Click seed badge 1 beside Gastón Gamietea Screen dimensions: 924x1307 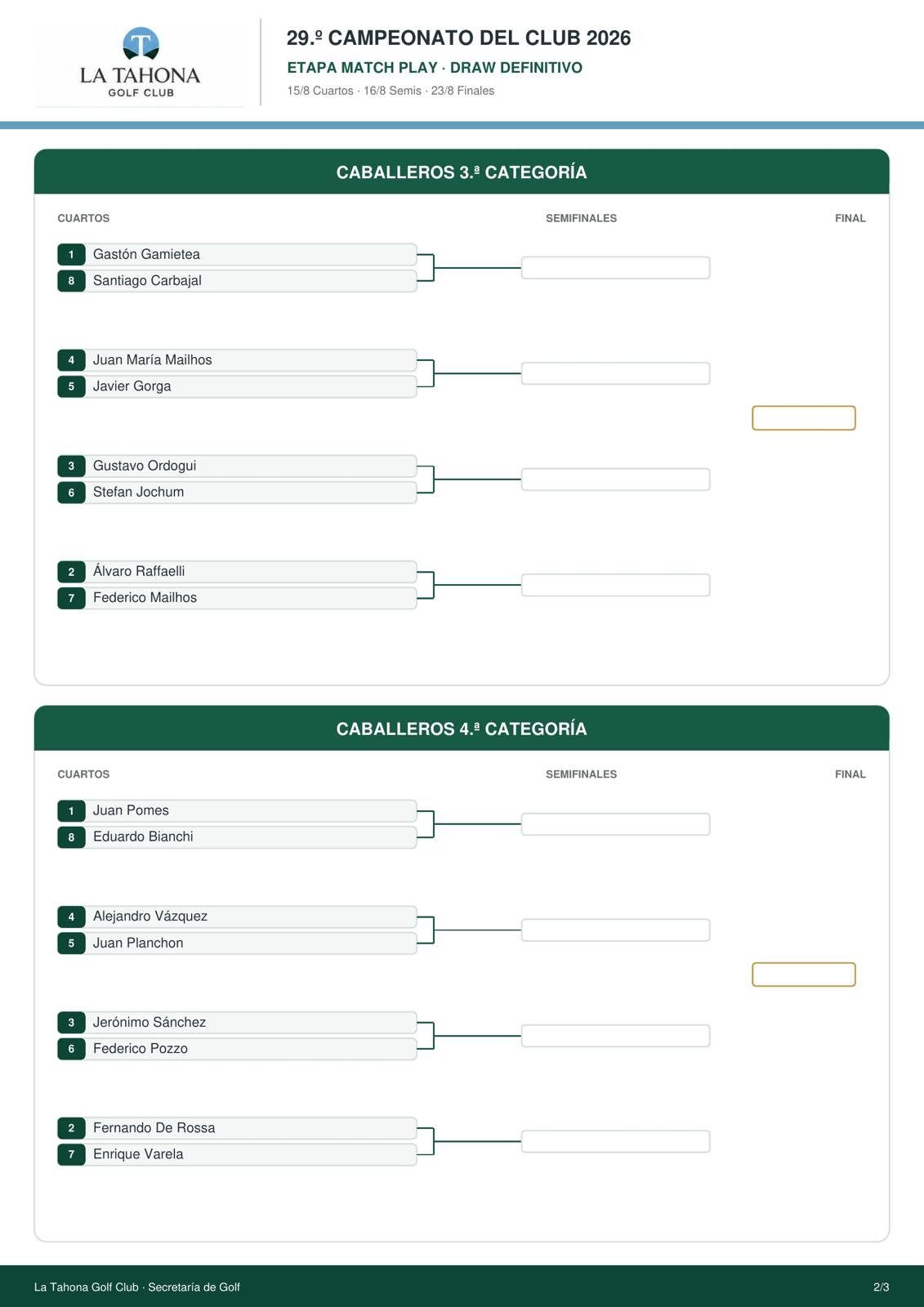71,254
